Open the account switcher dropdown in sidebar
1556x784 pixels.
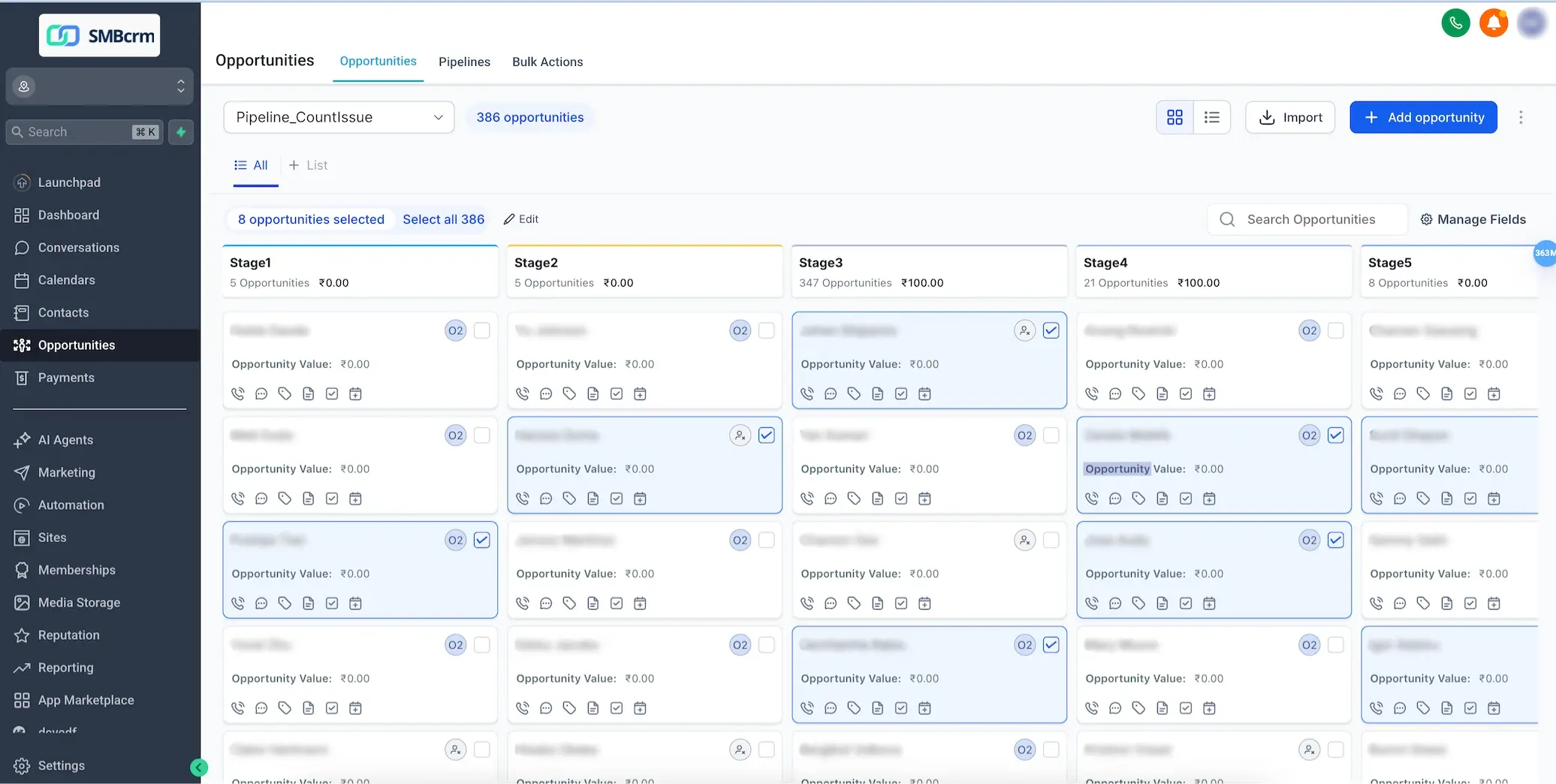(x=99, y=86)
